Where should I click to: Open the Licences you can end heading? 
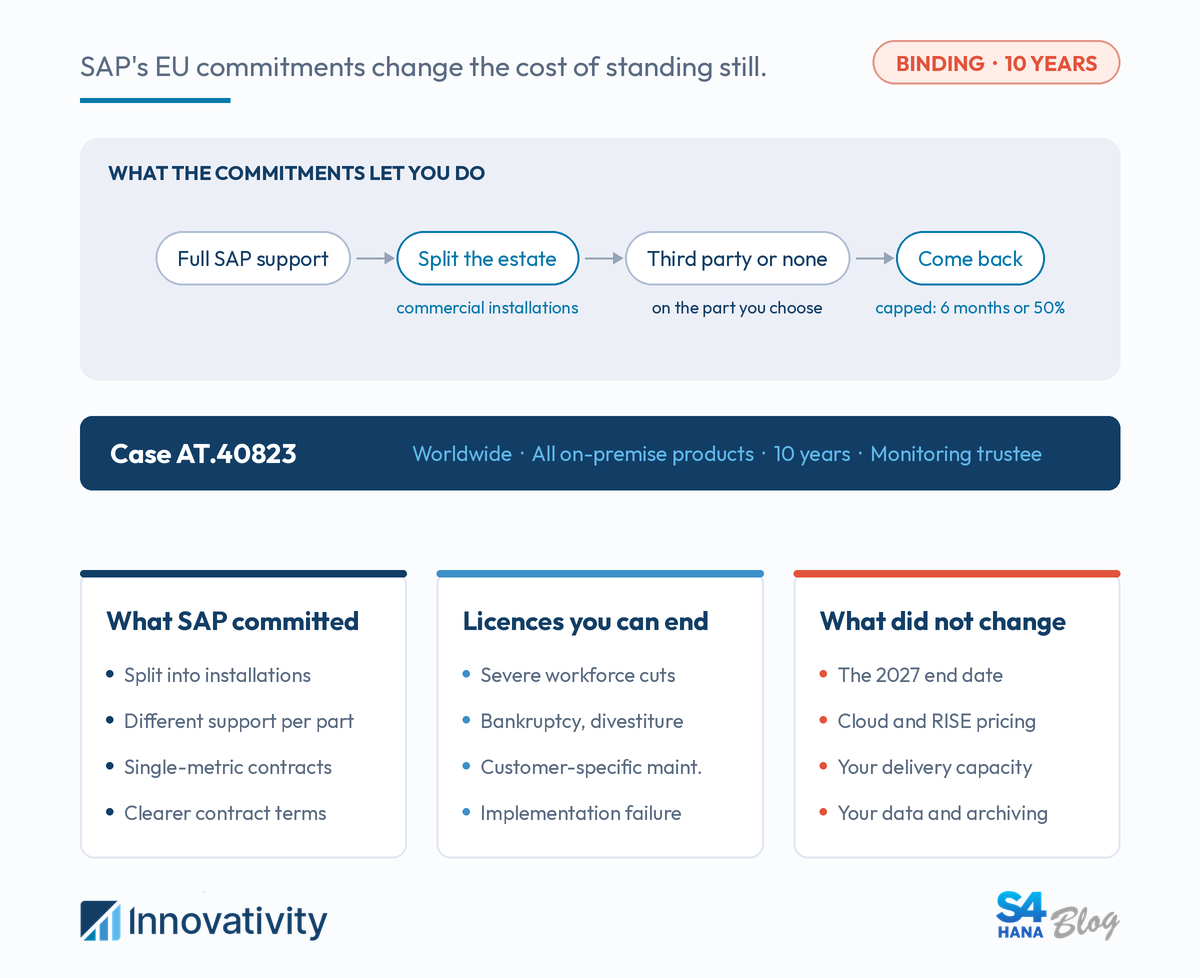(x=585, y=621)
